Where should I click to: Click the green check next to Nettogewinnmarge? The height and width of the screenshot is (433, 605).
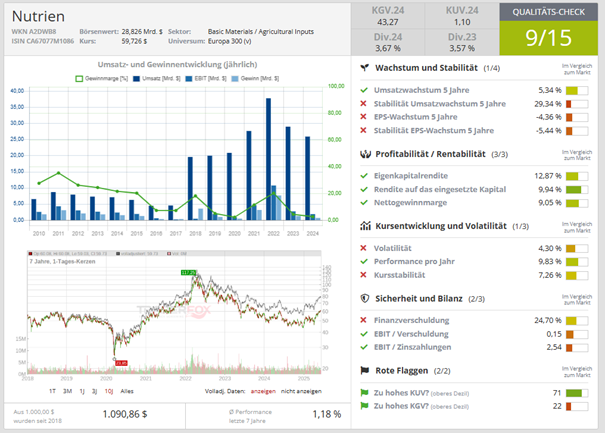point(363,202)
